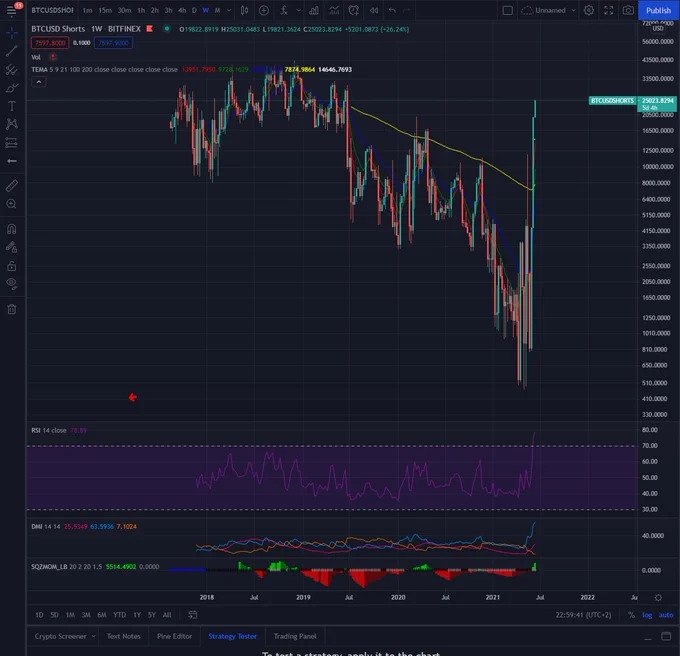
Task: Maximize the bottom panel
Action: point(666,636)
